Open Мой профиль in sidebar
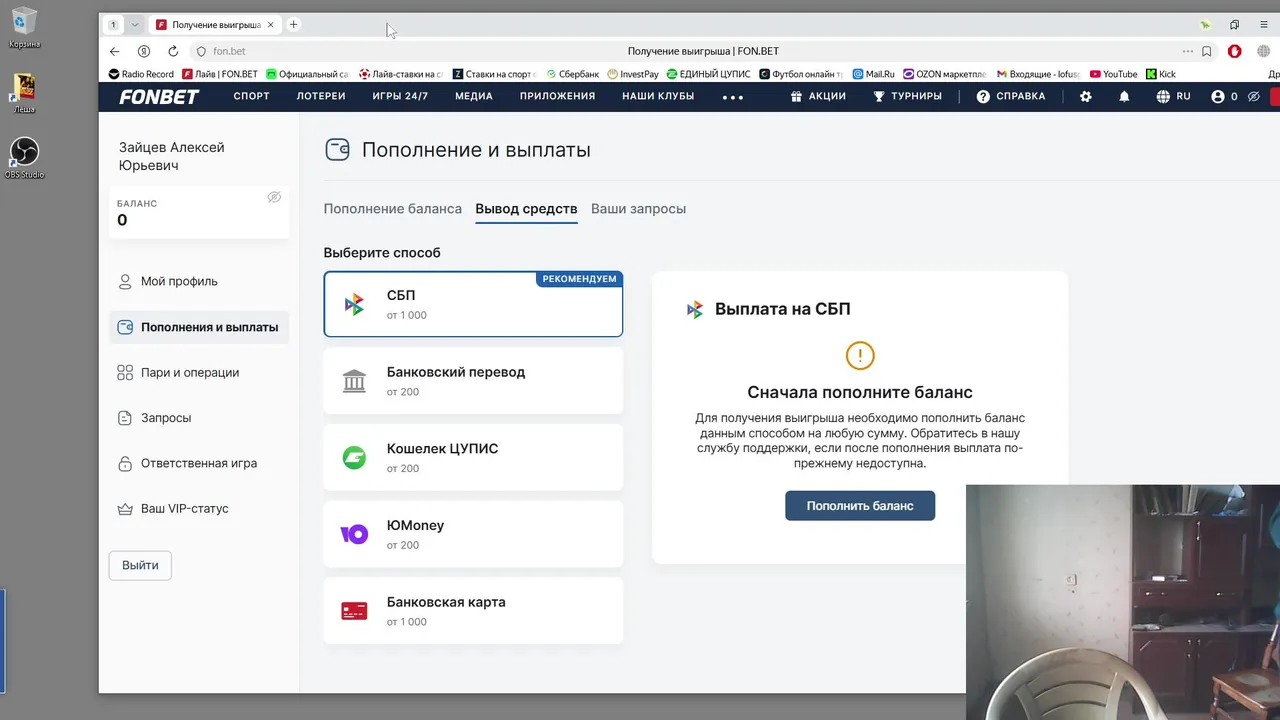1280x720 pixels. (x=199, y=282)
